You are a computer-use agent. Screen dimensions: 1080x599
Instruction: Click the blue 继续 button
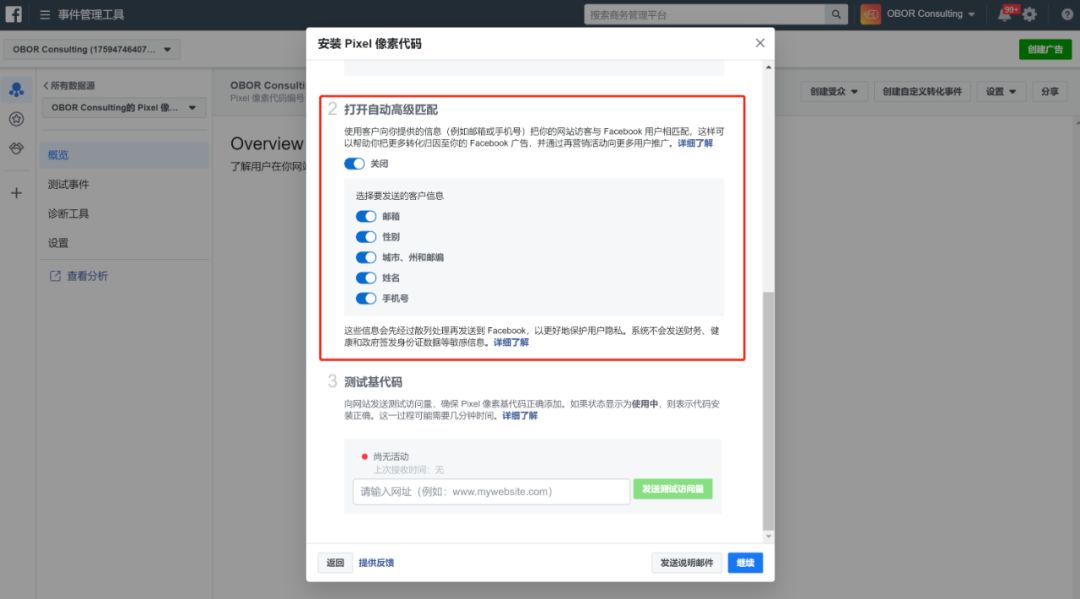[x=745, y=563]
